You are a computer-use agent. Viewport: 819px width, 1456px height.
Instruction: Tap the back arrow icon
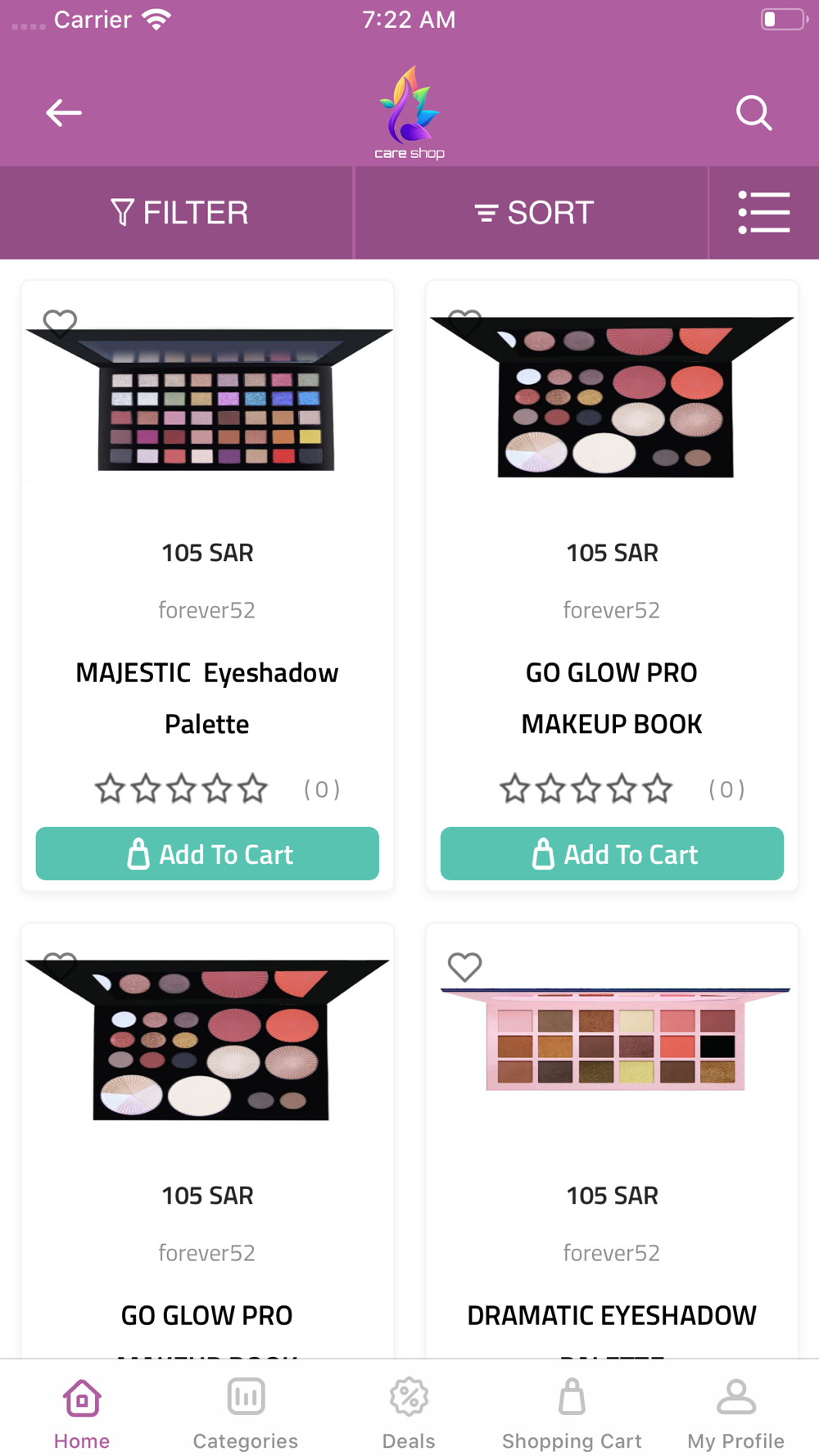(x=63, y=113)
